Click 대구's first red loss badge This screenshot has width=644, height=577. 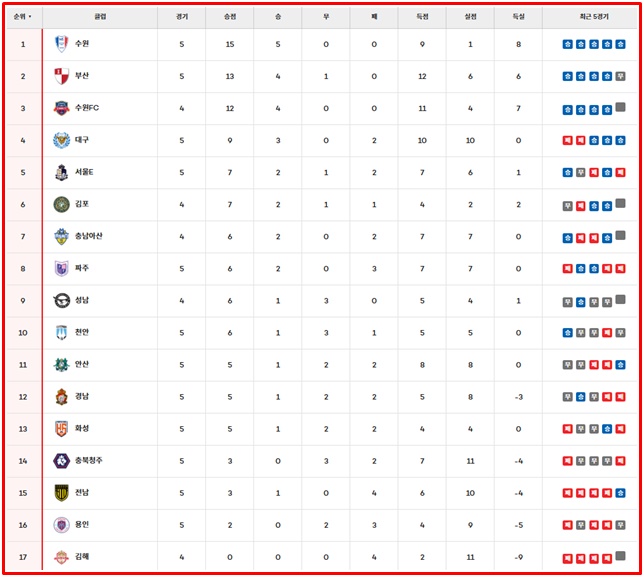click(568, 140)
